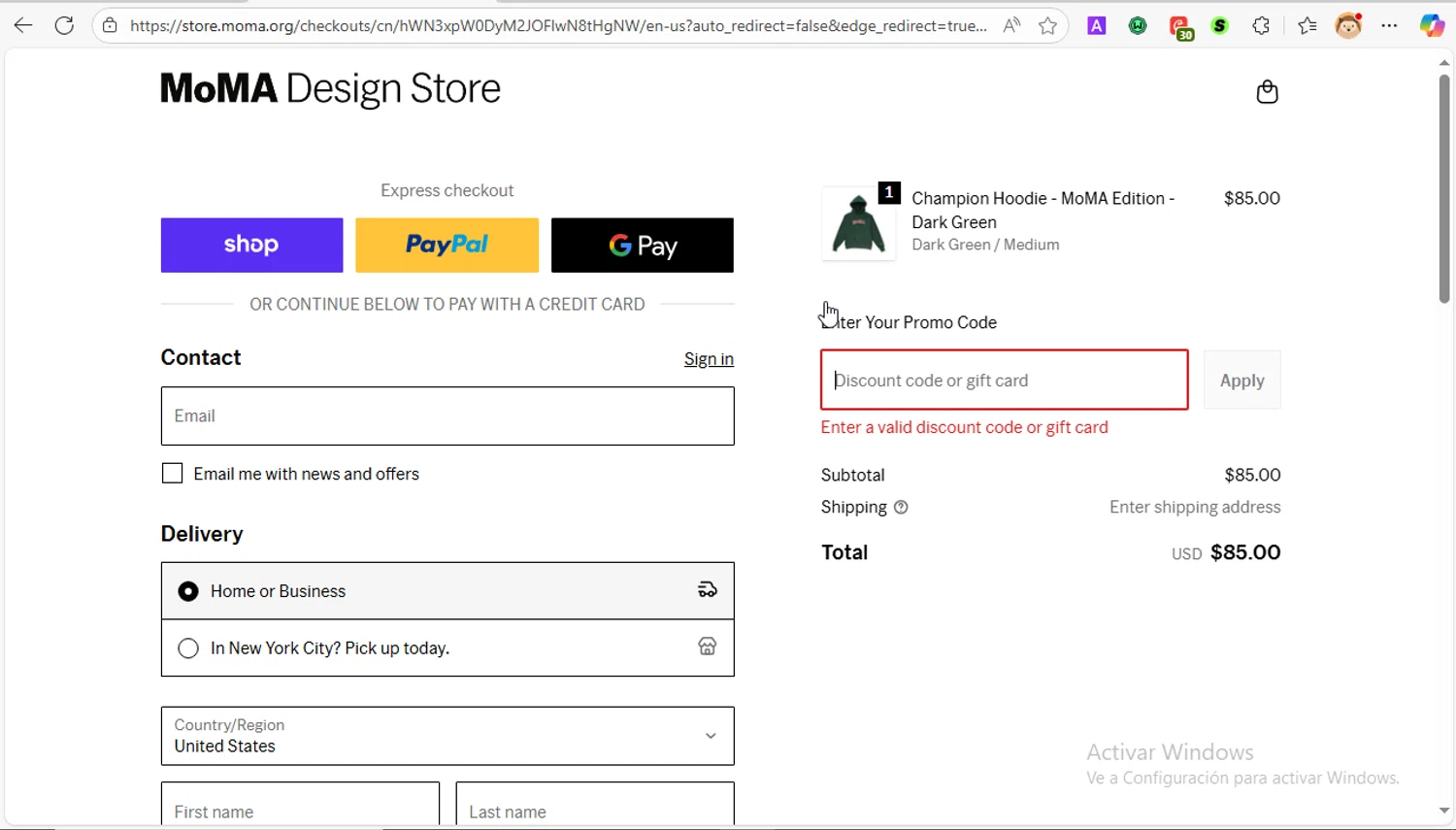Expand Country/Region dropdown
Viewport: 1456px width, 830px height.
pyautogui.click(x=447, y=736)
